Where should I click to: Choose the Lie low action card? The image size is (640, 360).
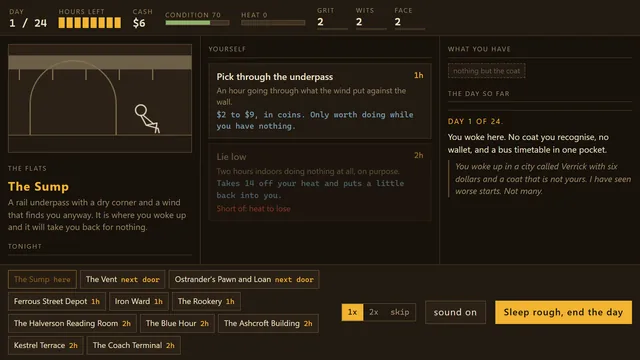(x=320, y=182)
